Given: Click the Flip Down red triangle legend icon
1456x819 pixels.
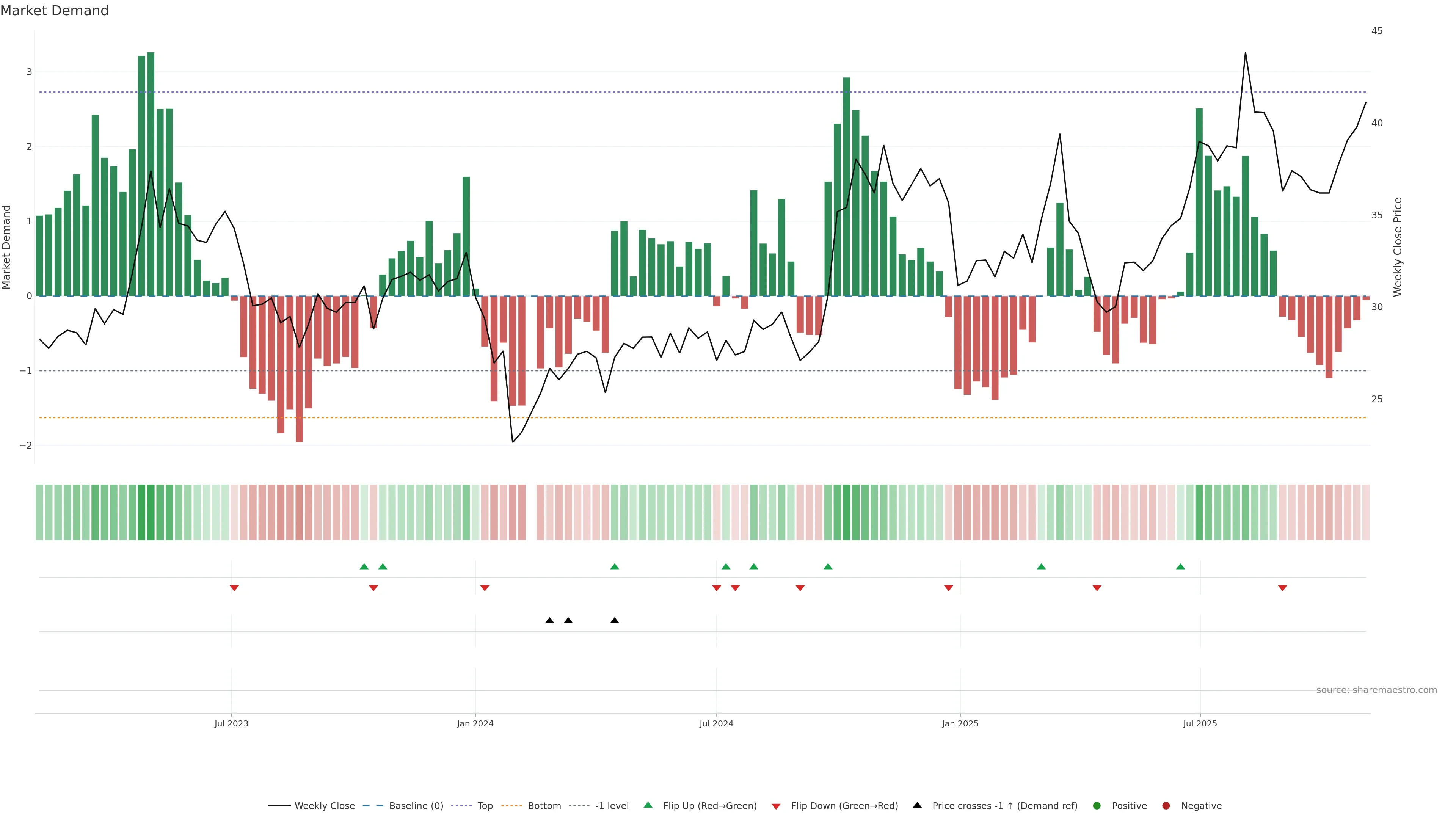Looking at the screenshot, I should click(776, 806).
